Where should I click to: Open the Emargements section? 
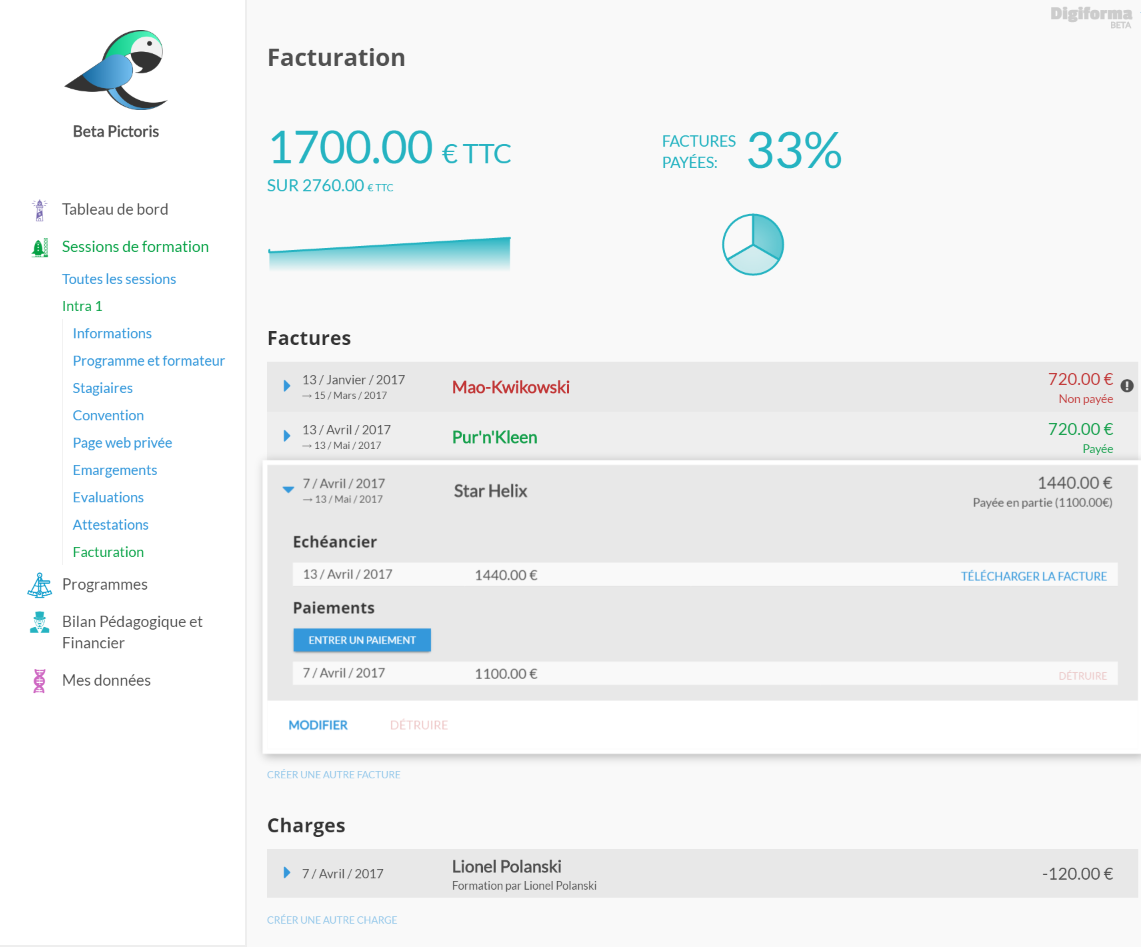[x=115, y=470]
